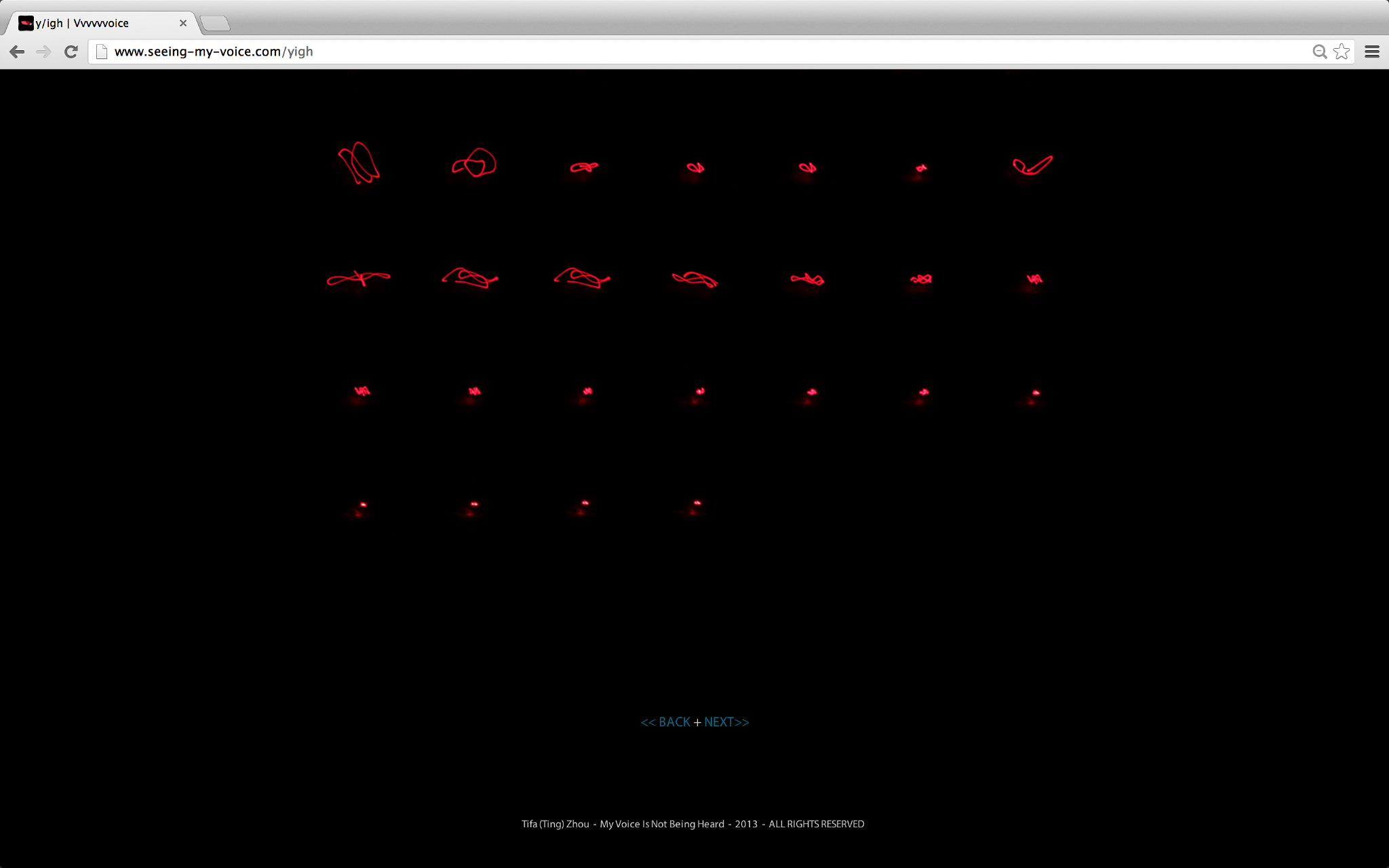Open the second row's second angular squiggle thumbnail
Image resolution: width=1389 pixels, height=868 pixels.
[x=470, y=277]
